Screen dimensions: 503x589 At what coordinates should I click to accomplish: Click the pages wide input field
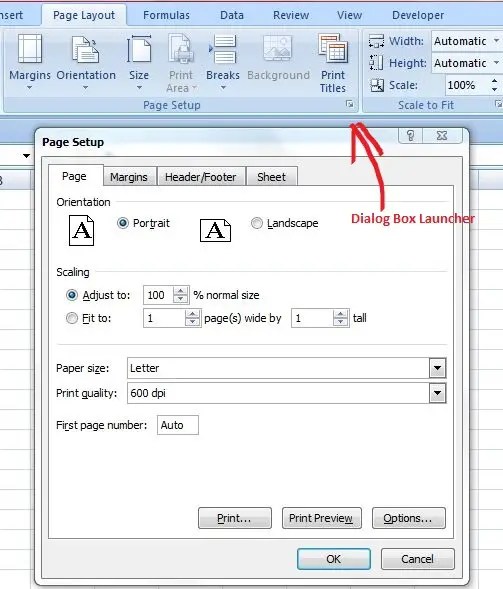click(x=165, y=318)
